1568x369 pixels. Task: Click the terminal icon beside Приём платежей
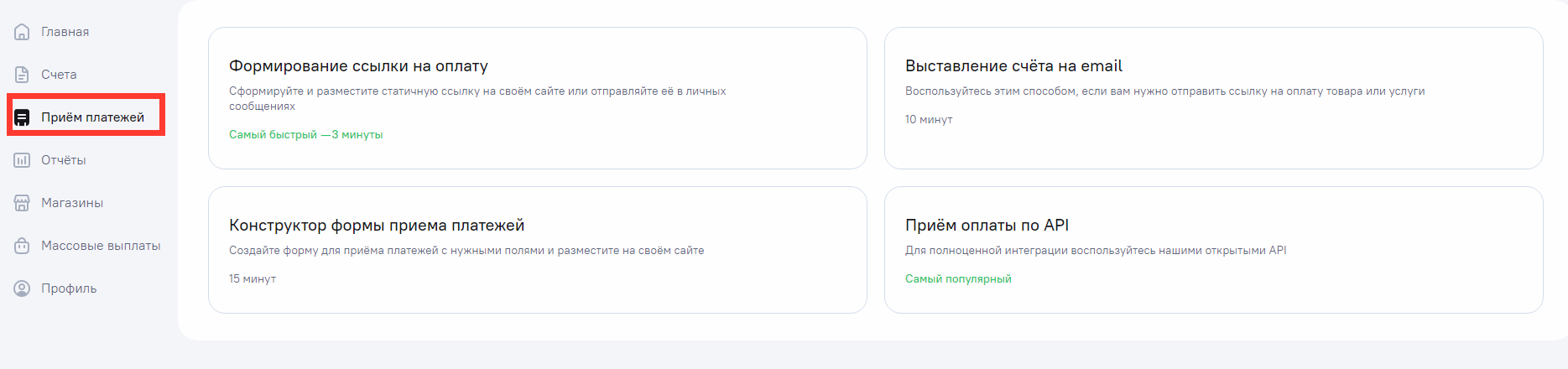[22, 117]
